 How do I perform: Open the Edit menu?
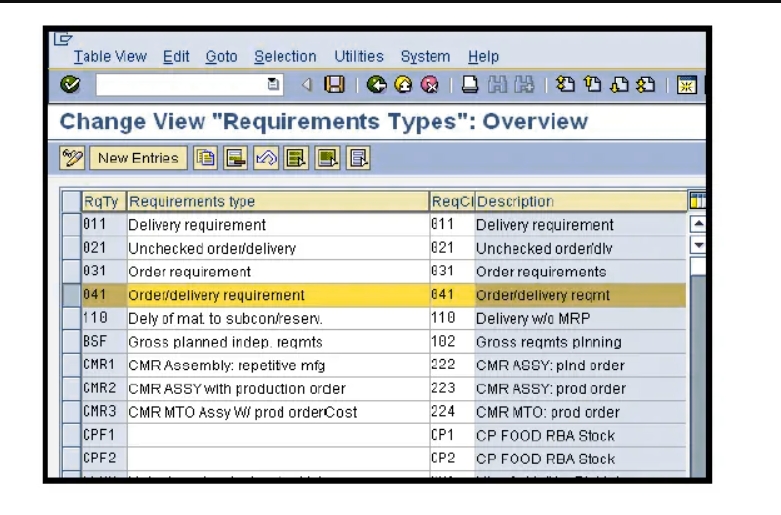176,56
